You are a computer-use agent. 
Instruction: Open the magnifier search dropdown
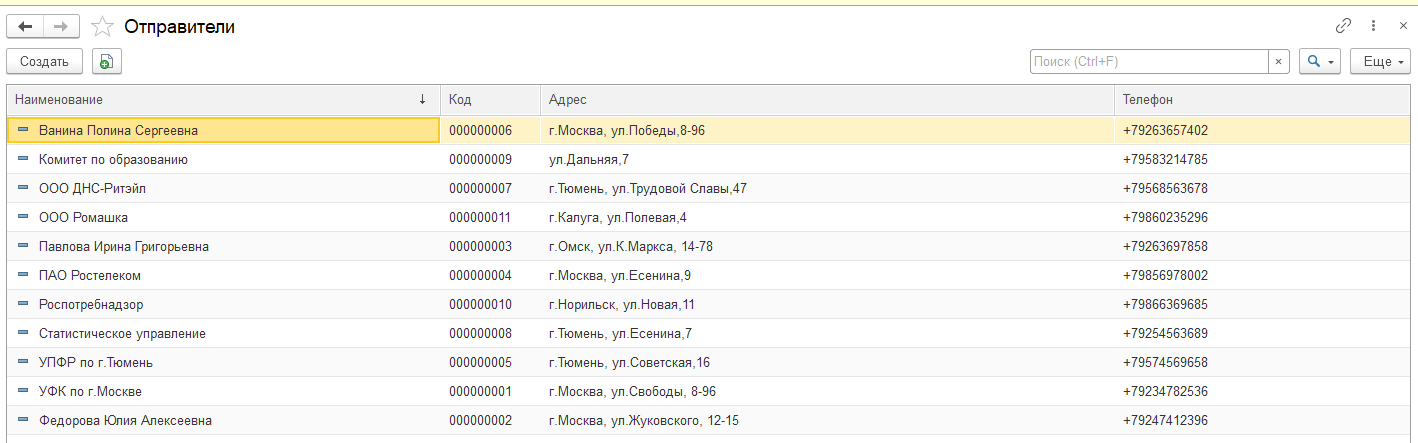(1320, 62)
